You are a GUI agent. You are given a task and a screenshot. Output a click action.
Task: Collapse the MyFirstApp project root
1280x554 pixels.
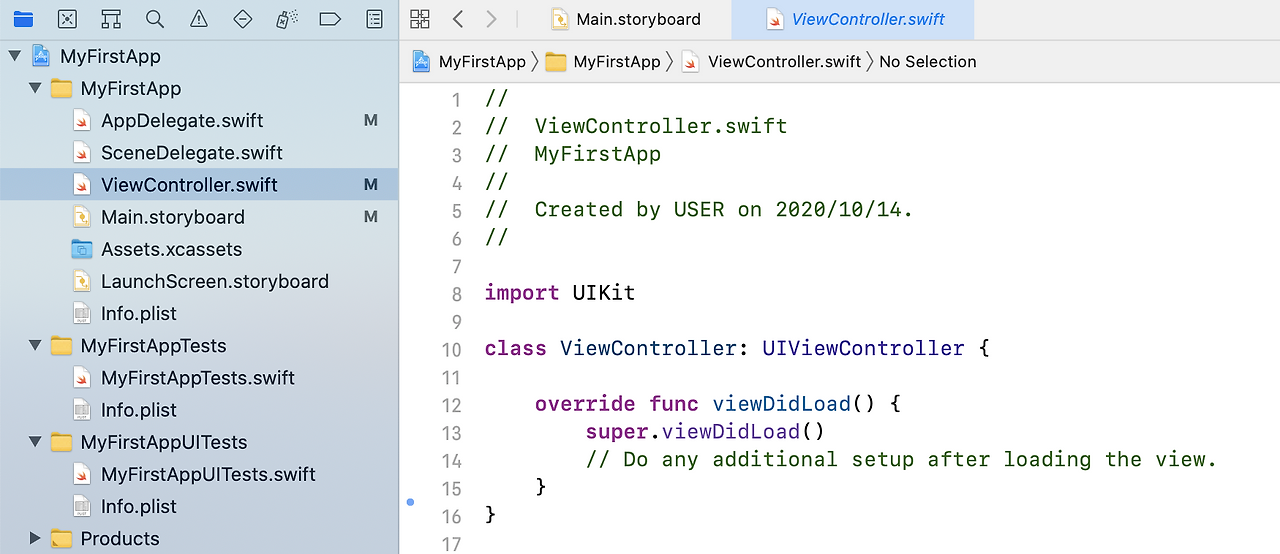[14, 56]
